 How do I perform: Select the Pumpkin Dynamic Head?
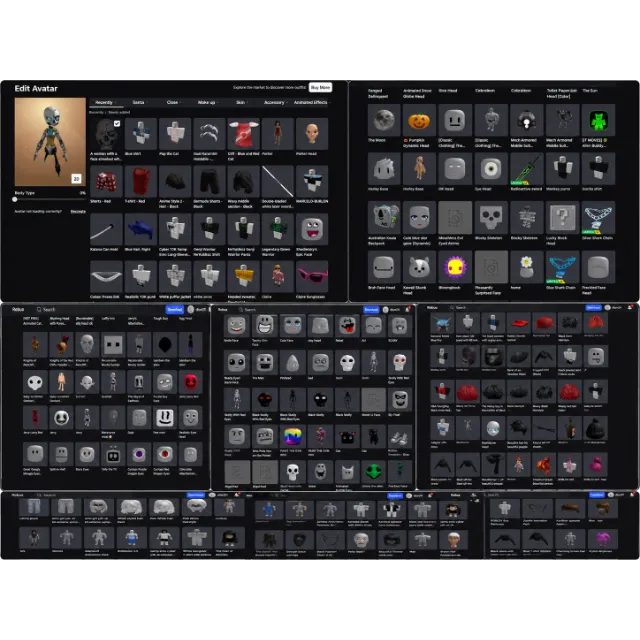(x=419, y=120)
